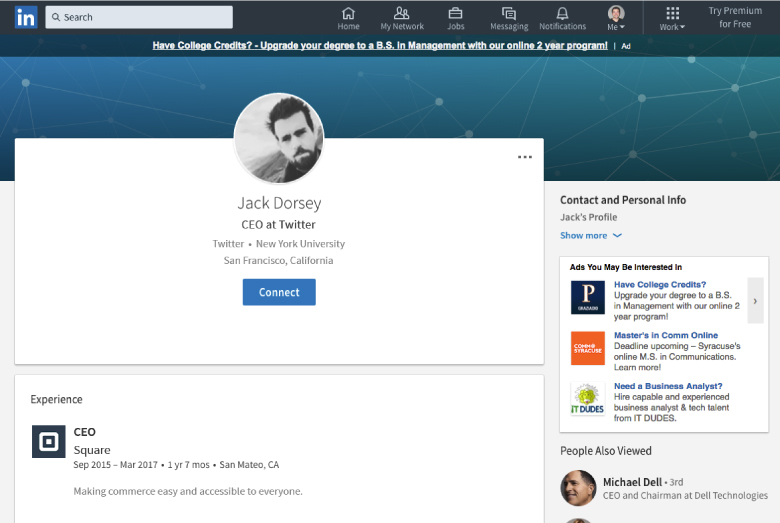This screenshot has height=523, width=780.
Task: Click Try Premium for Free
Action: pyautogui.click(x=735, y=17)
